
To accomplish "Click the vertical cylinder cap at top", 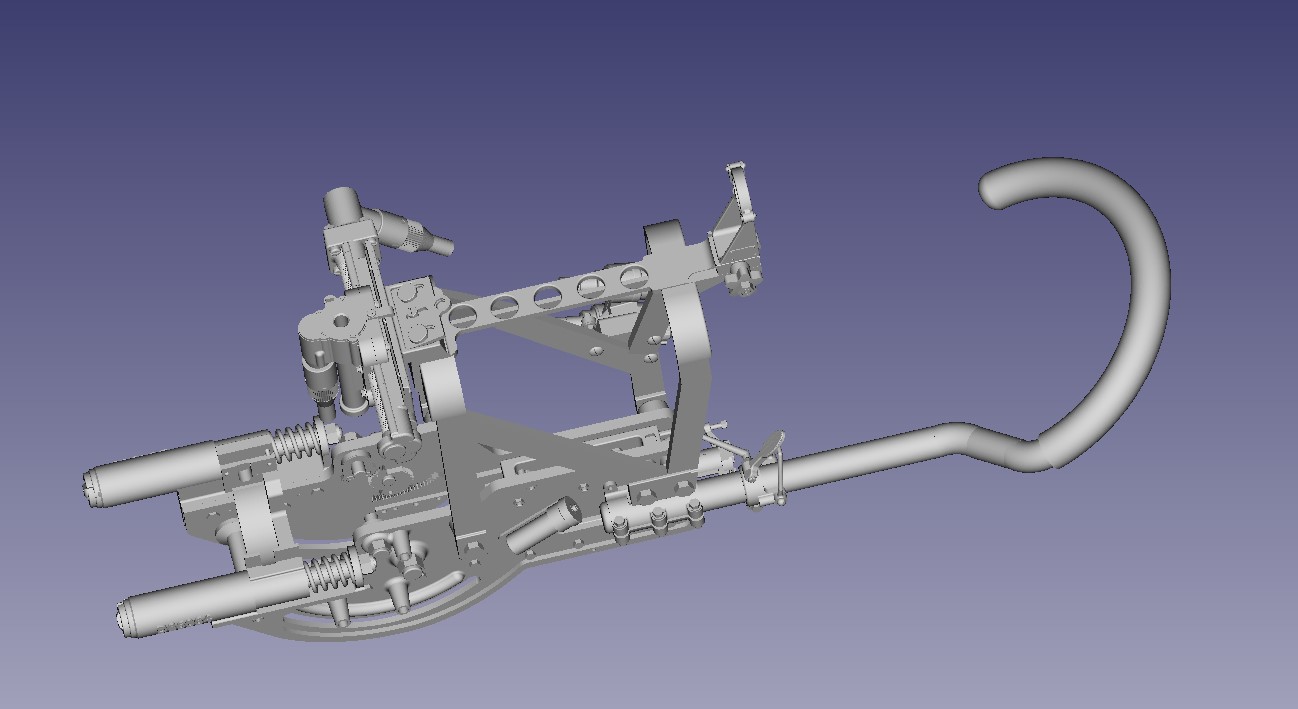I will [x=342, y=204].
